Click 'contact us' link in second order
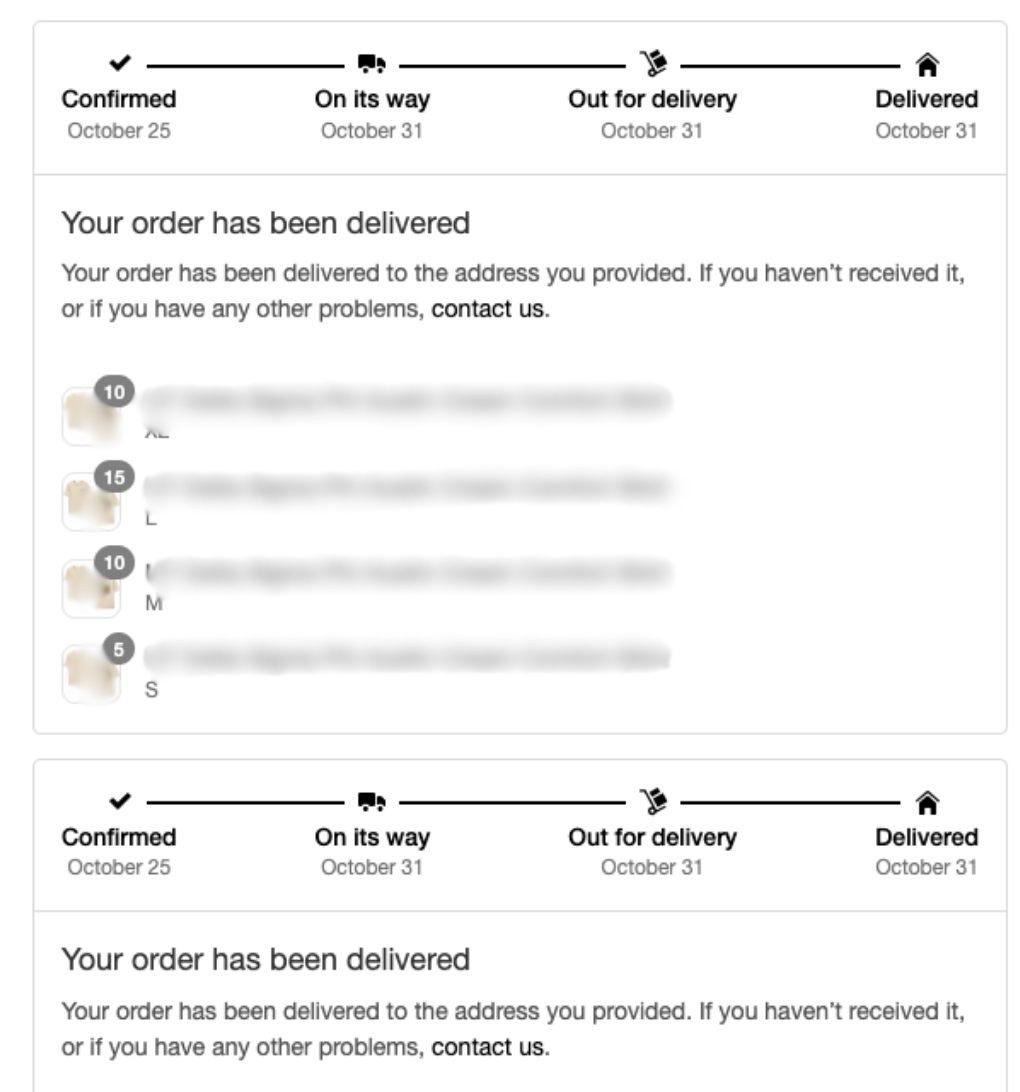The height and width of the screenshot is (1092, 1020). pyautogui.click(x=489, y=1047)
